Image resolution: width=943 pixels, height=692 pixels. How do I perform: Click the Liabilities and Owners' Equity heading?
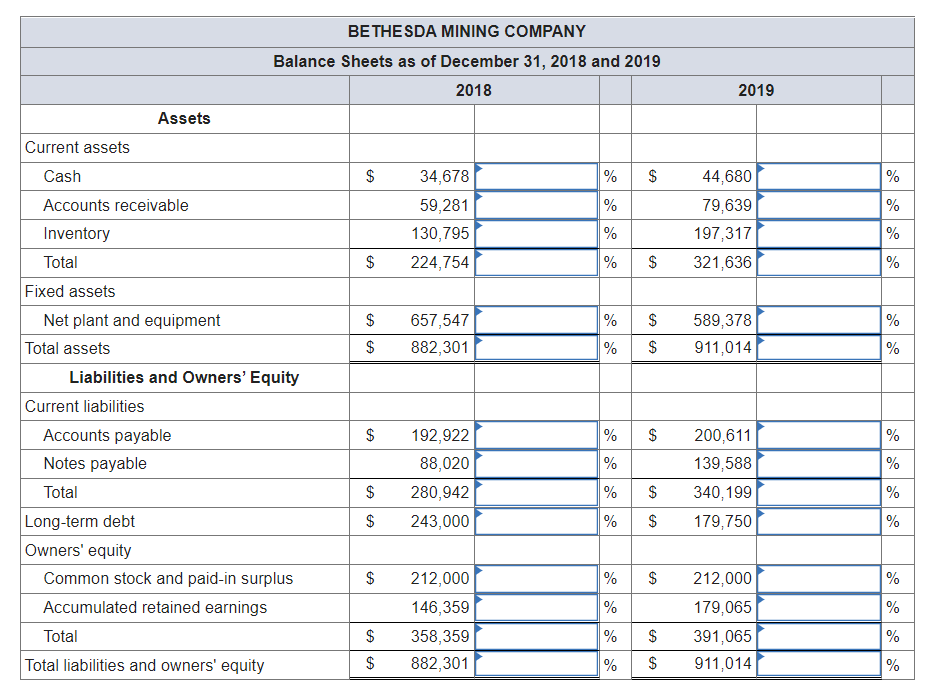(184, 378)
